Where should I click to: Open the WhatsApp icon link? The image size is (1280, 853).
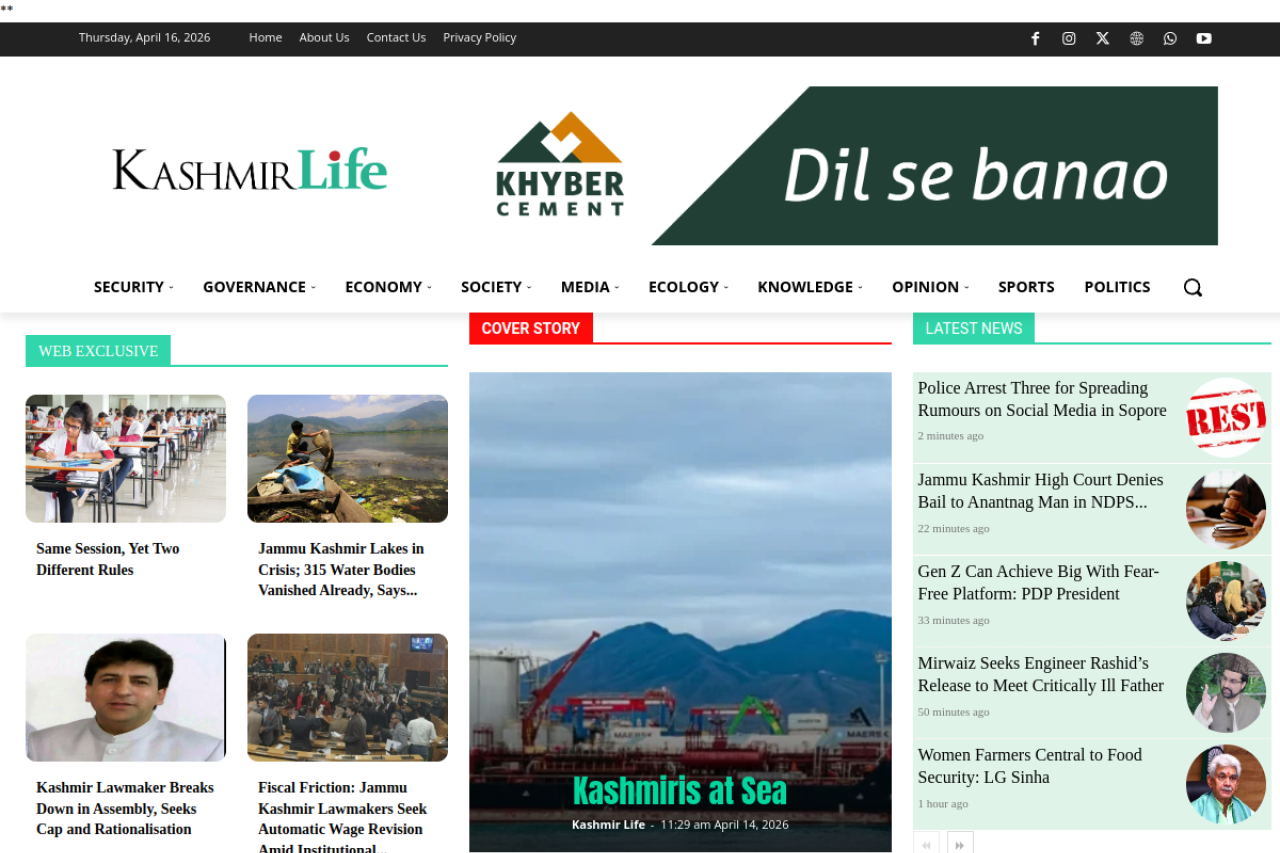pos(1170,38)
